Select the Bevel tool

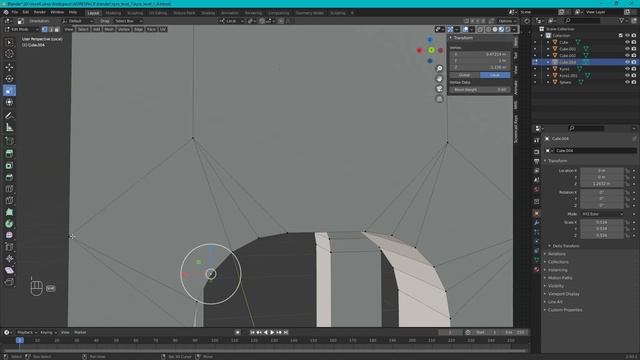coord(9,177)
